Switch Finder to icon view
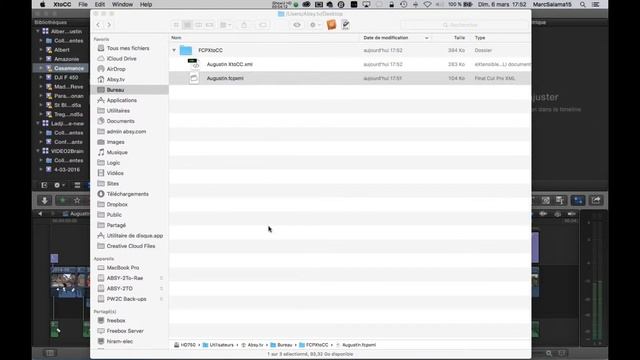The height and width of the screenshot is (360, 640). 176,25
